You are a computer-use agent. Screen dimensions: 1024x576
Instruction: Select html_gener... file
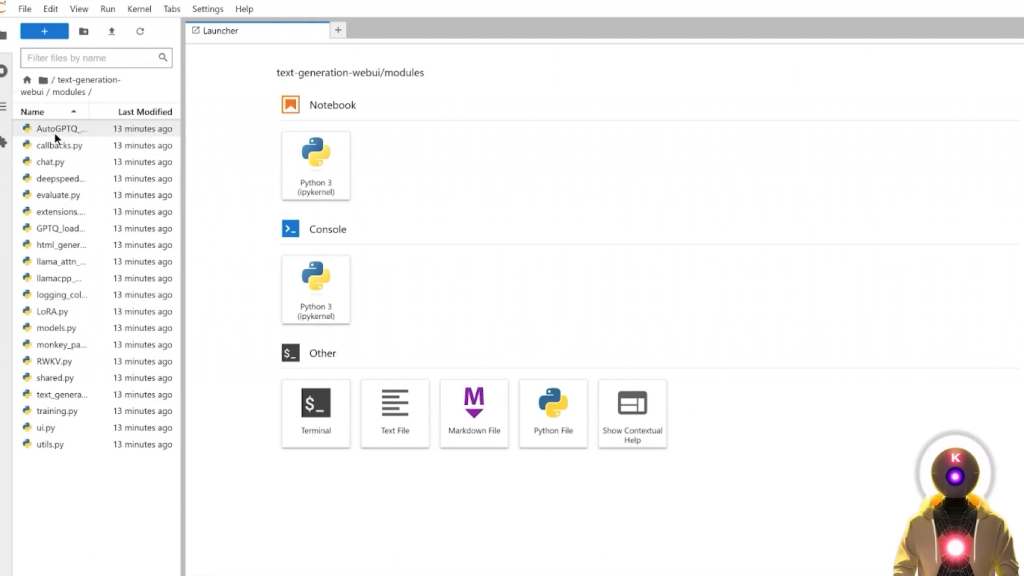[97, 245]
